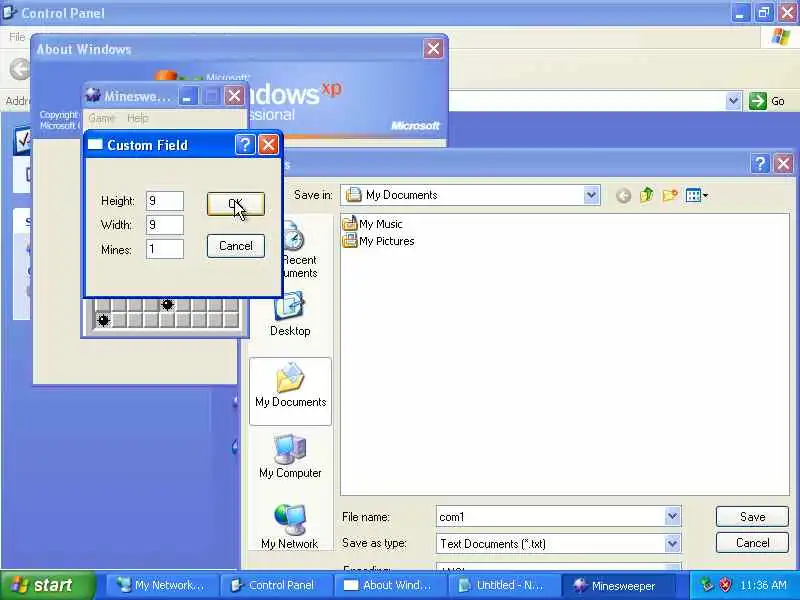Click Custom Field help question mark

coord(245,145)
